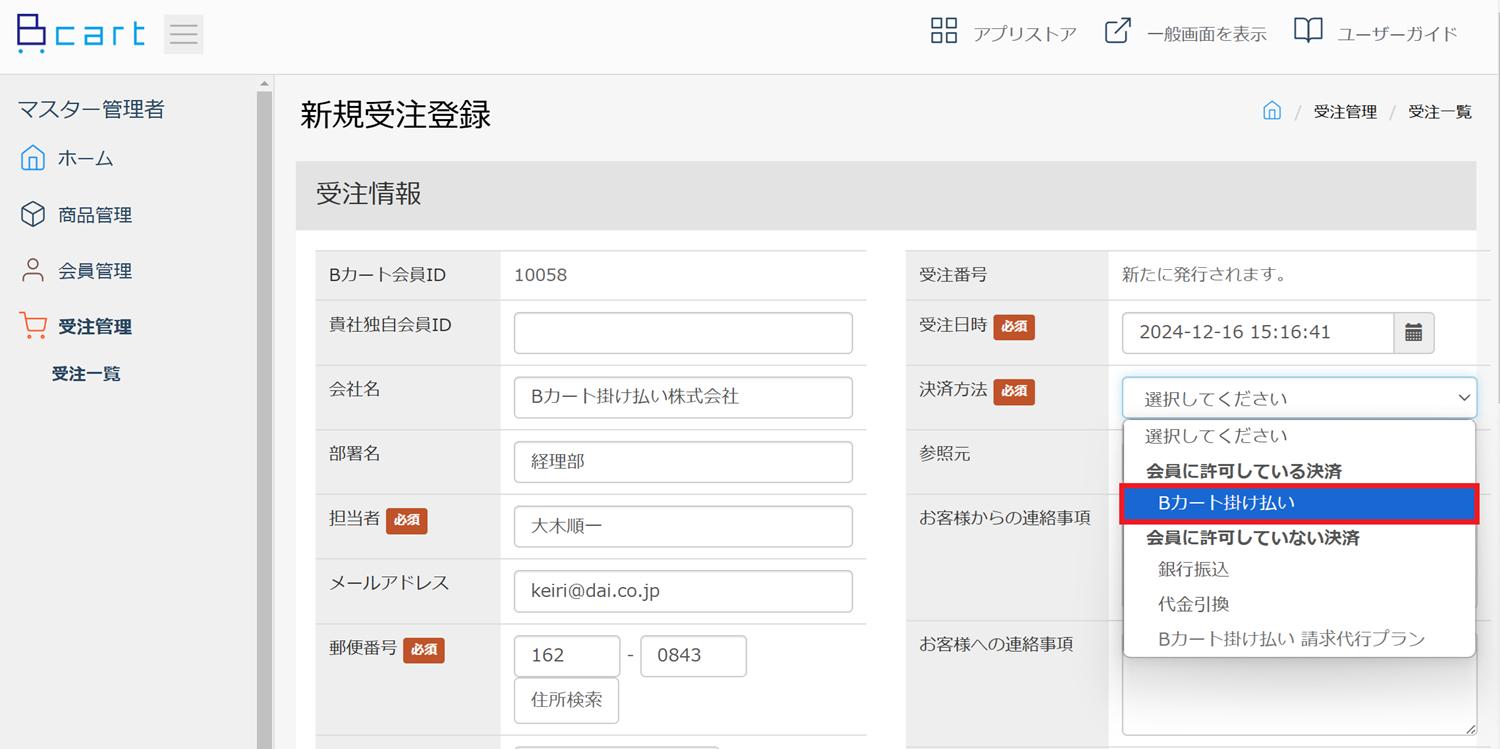Click the 会員管理 person icon

[x=33, y=270]
